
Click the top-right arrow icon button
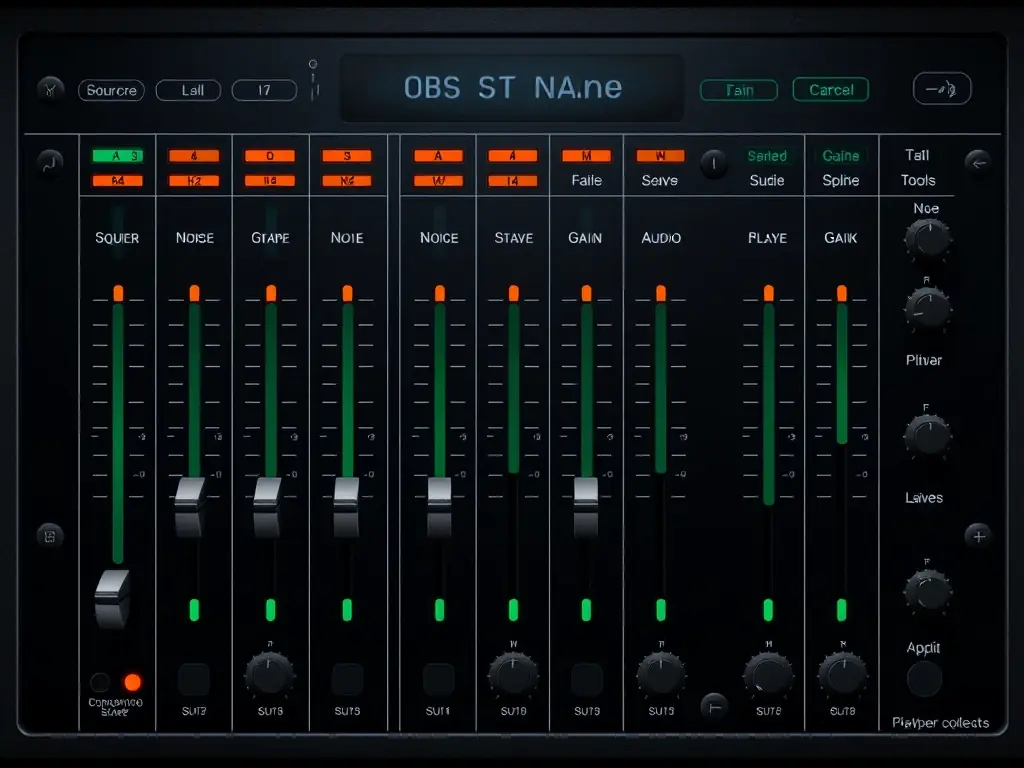(942, 88)
